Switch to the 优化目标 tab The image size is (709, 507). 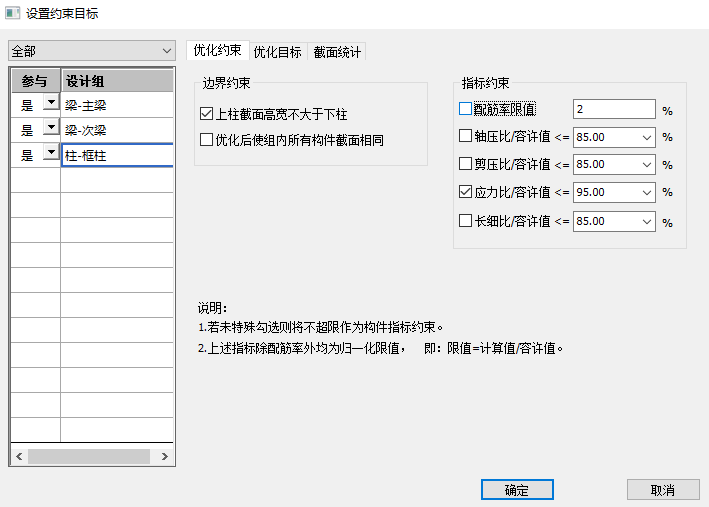coord(277,51)
